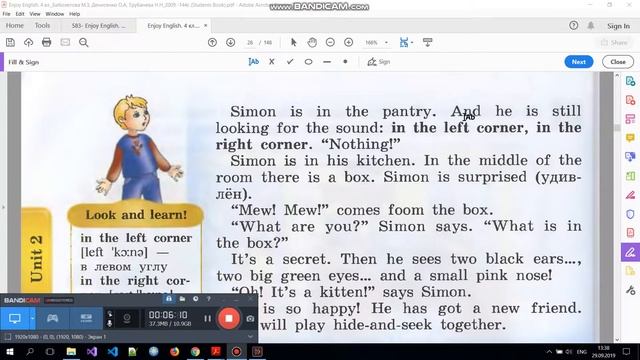
Task: Click the page number input field
Action: tap(250, 42)
